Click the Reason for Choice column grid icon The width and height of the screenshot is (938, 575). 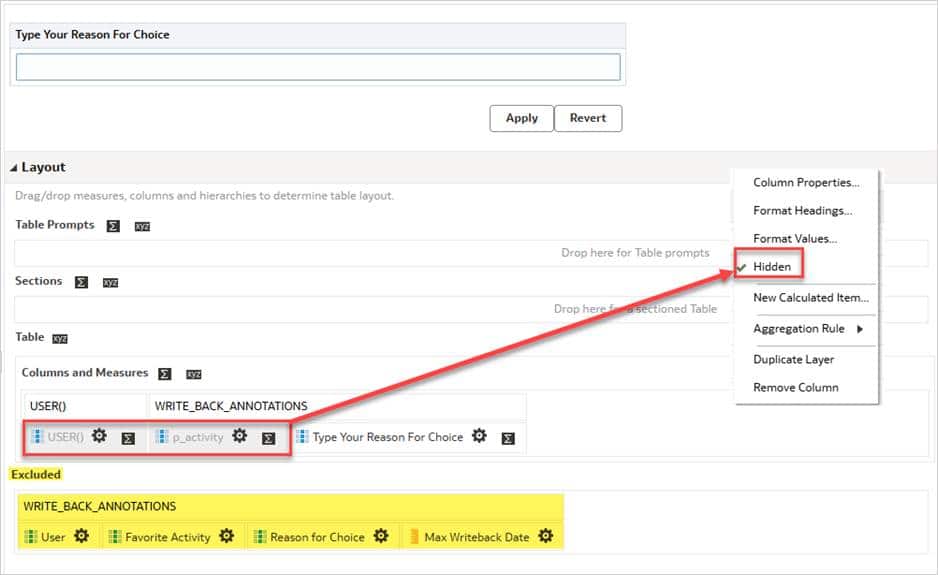click(x=260, y=537)
